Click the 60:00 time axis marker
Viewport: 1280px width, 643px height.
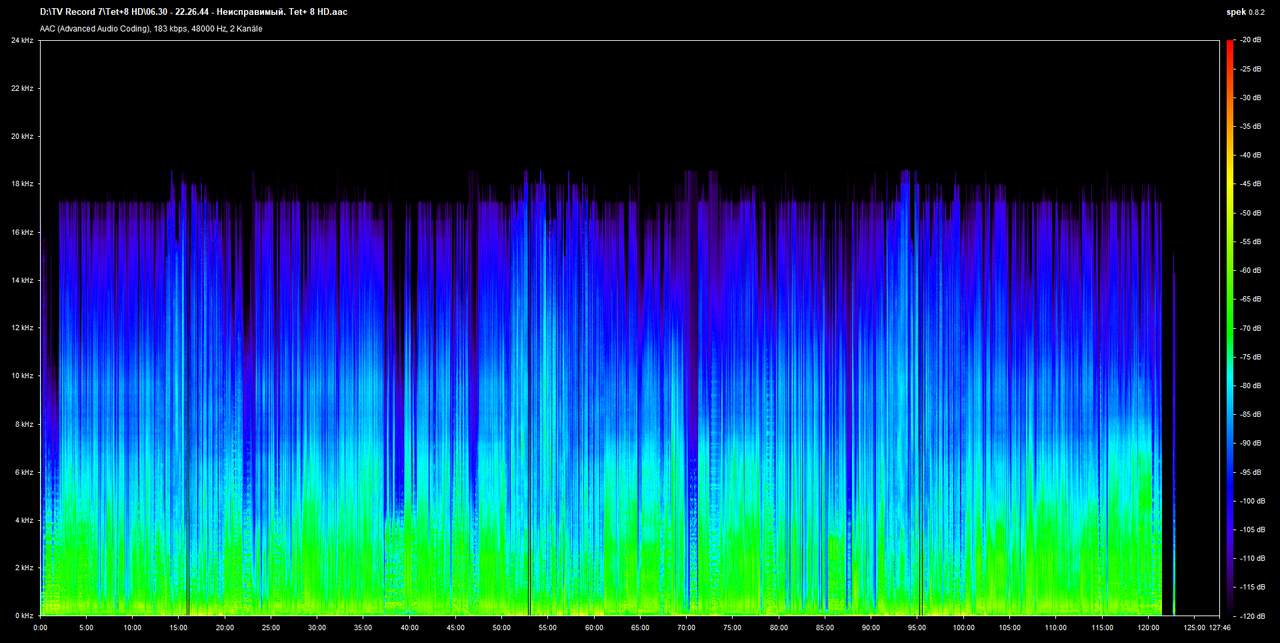(594, 628)
